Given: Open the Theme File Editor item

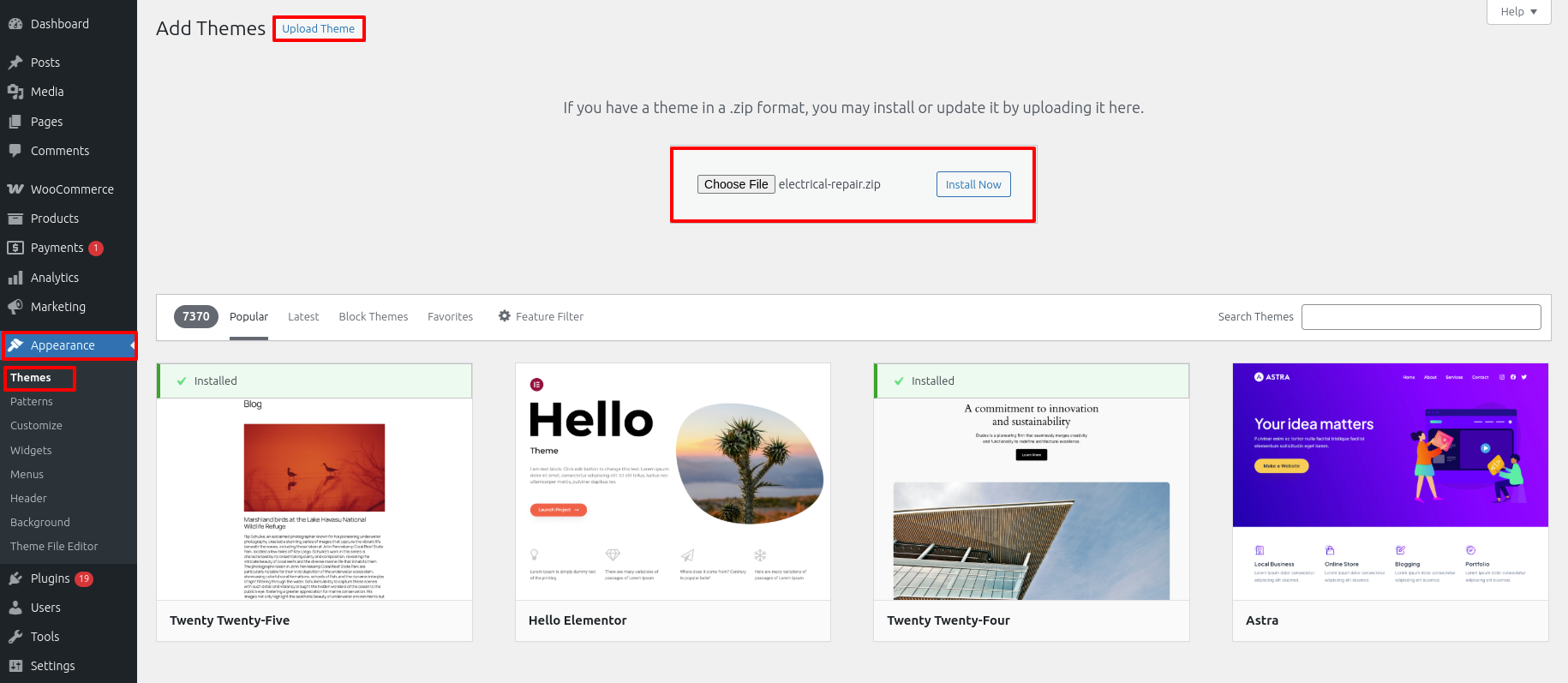Looking at the screenshot, I should [54, 546].
